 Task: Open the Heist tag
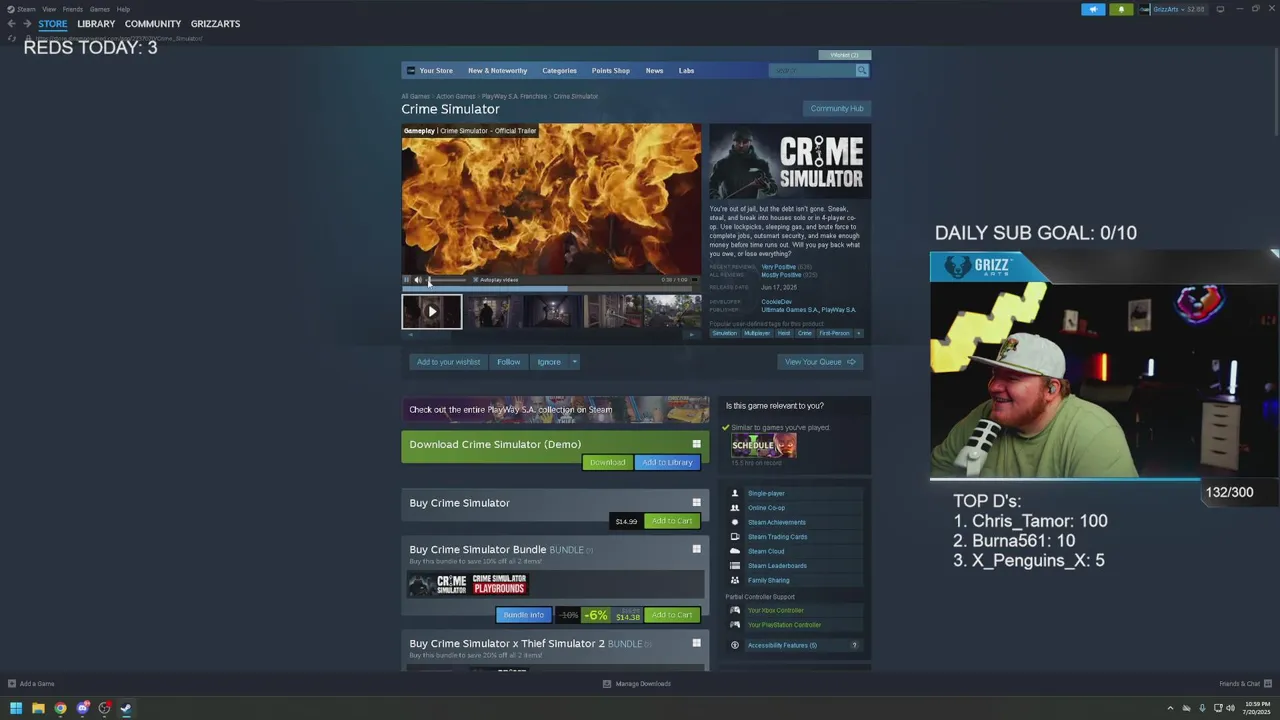[784, 333]
